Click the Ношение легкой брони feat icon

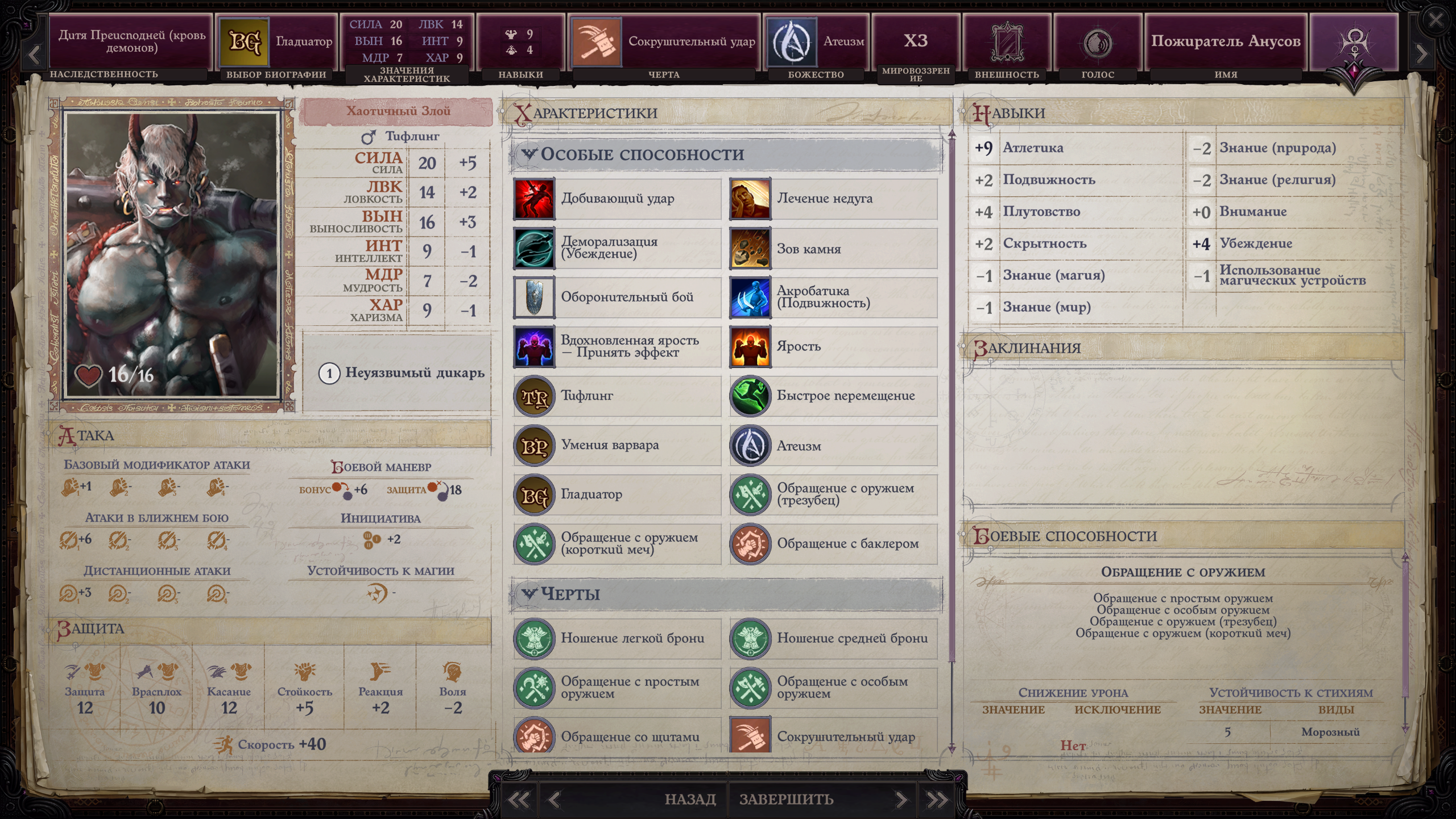533,639
